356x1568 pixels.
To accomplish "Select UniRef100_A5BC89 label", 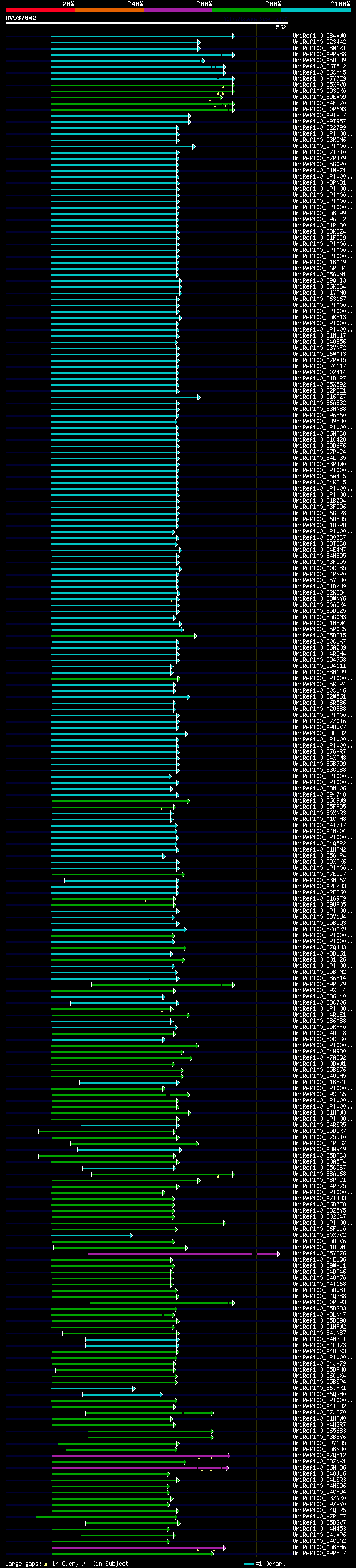I will coord(319,61).
